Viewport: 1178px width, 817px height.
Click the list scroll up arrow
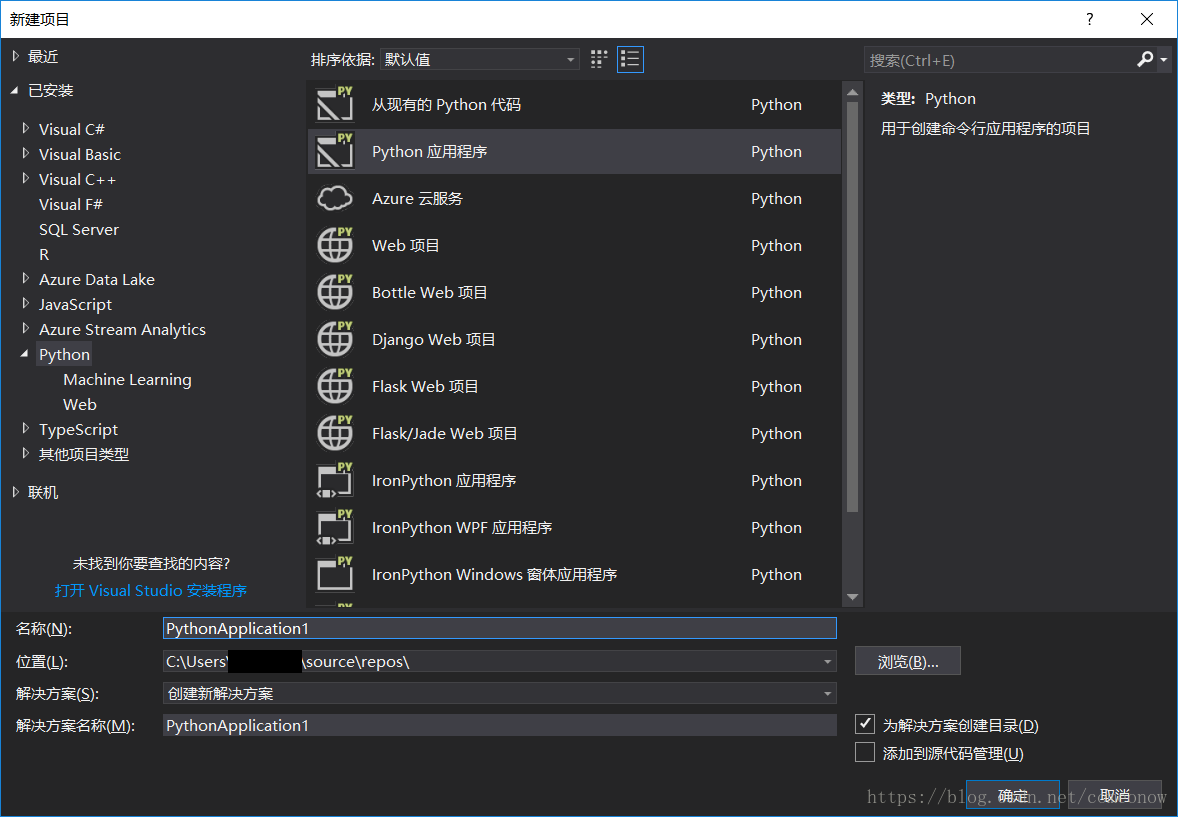click(852, 92)
